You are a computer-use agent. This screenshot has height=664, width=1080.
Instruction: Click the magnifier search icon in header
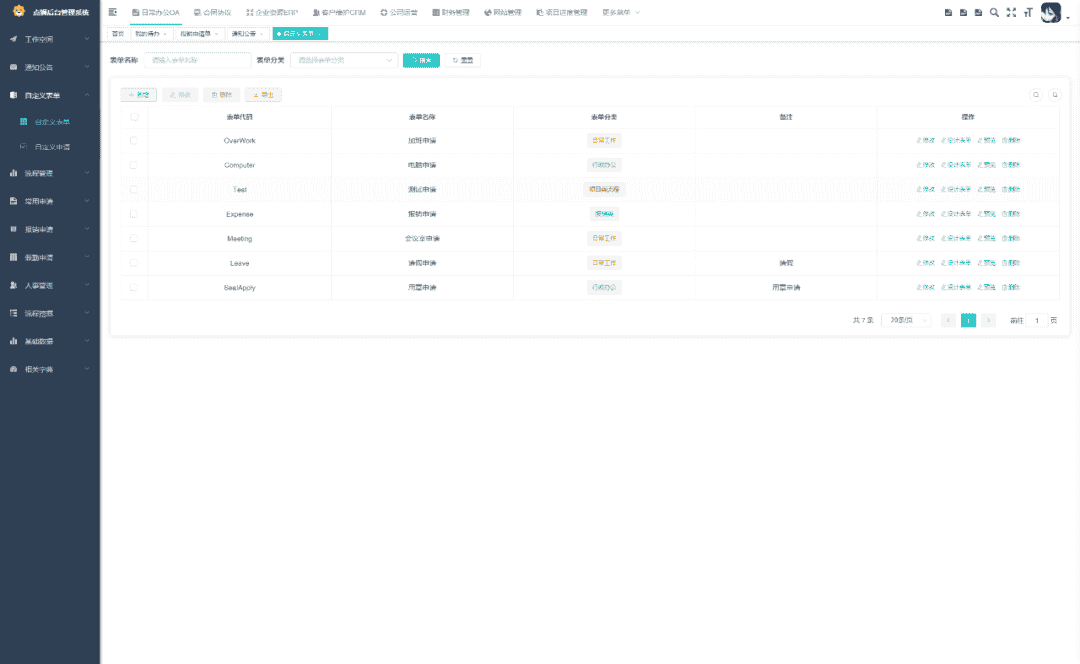(993, 12)
